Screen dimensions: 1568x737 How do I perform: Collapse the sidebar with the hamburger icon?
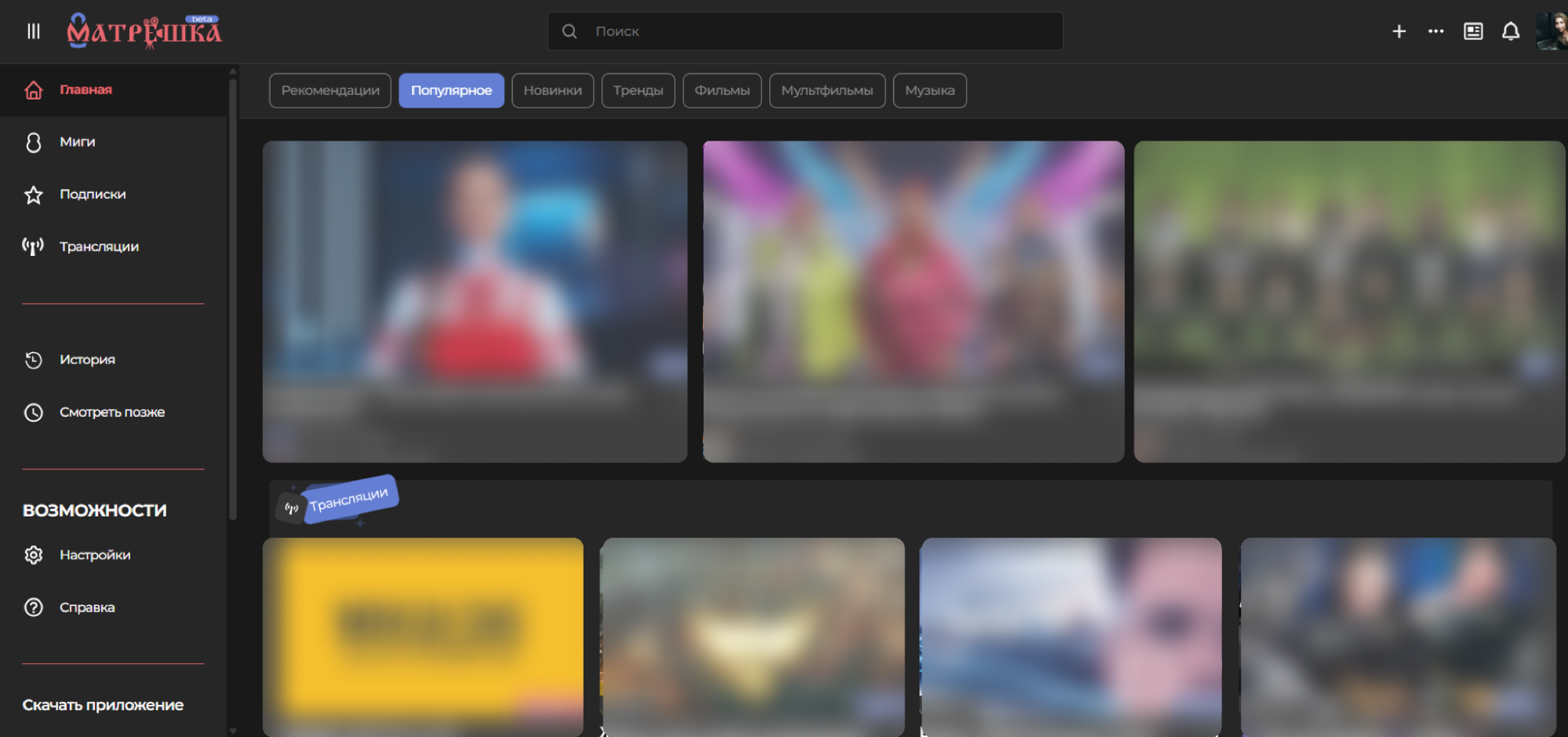tap(33, 31)
